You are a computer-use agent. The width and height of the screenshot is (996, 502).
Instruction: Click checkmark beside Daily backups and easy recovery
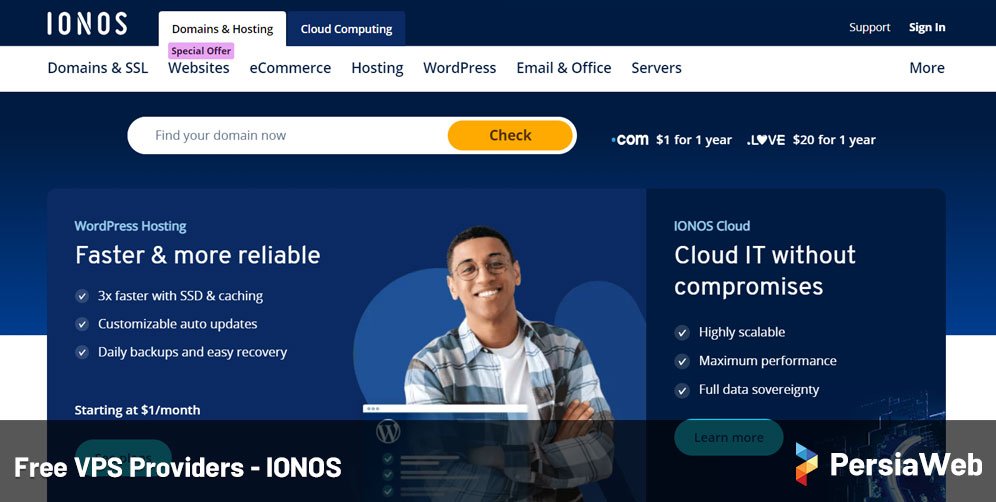point(82,352)
